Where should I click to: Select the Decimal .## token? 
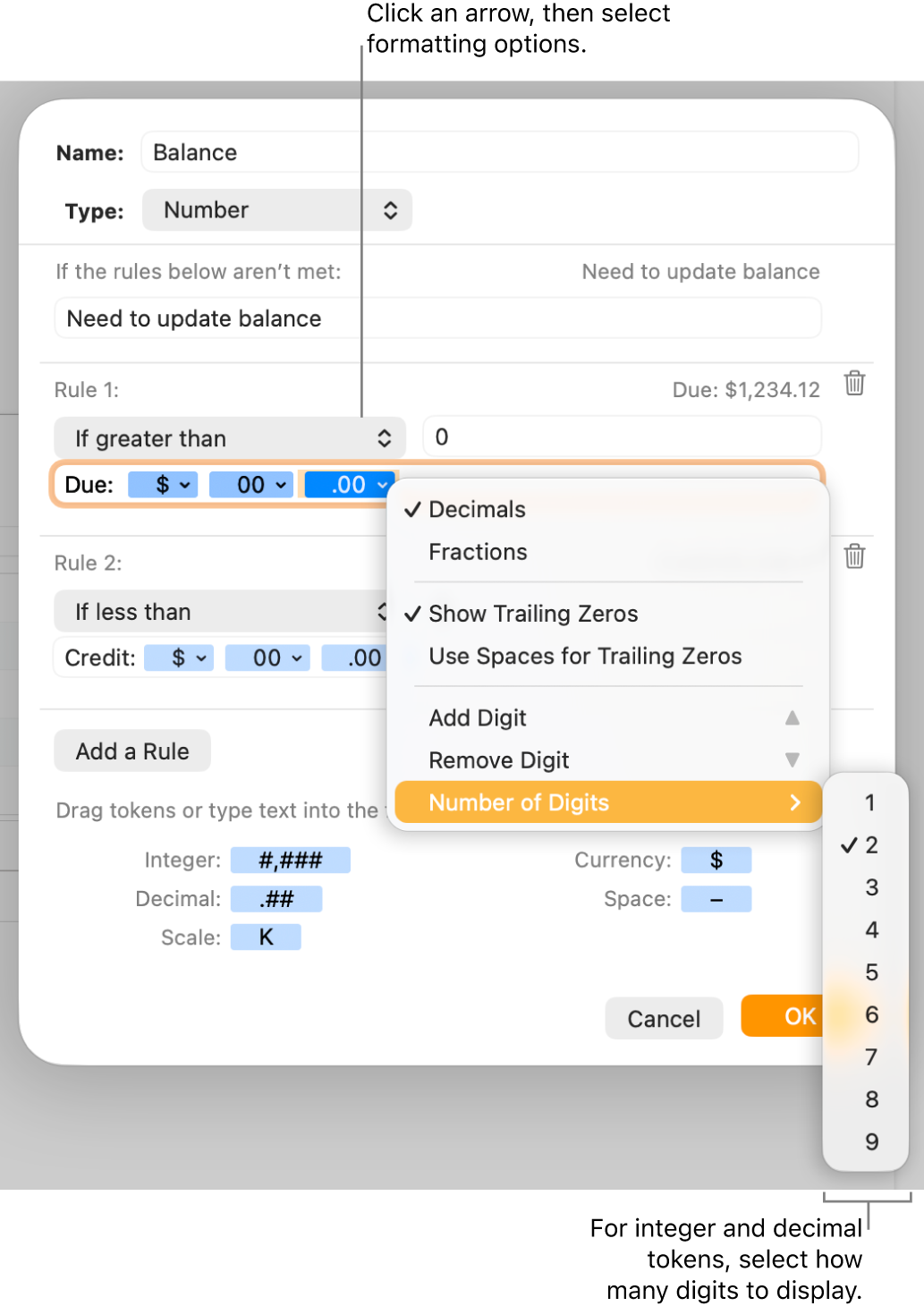(276, 898)
